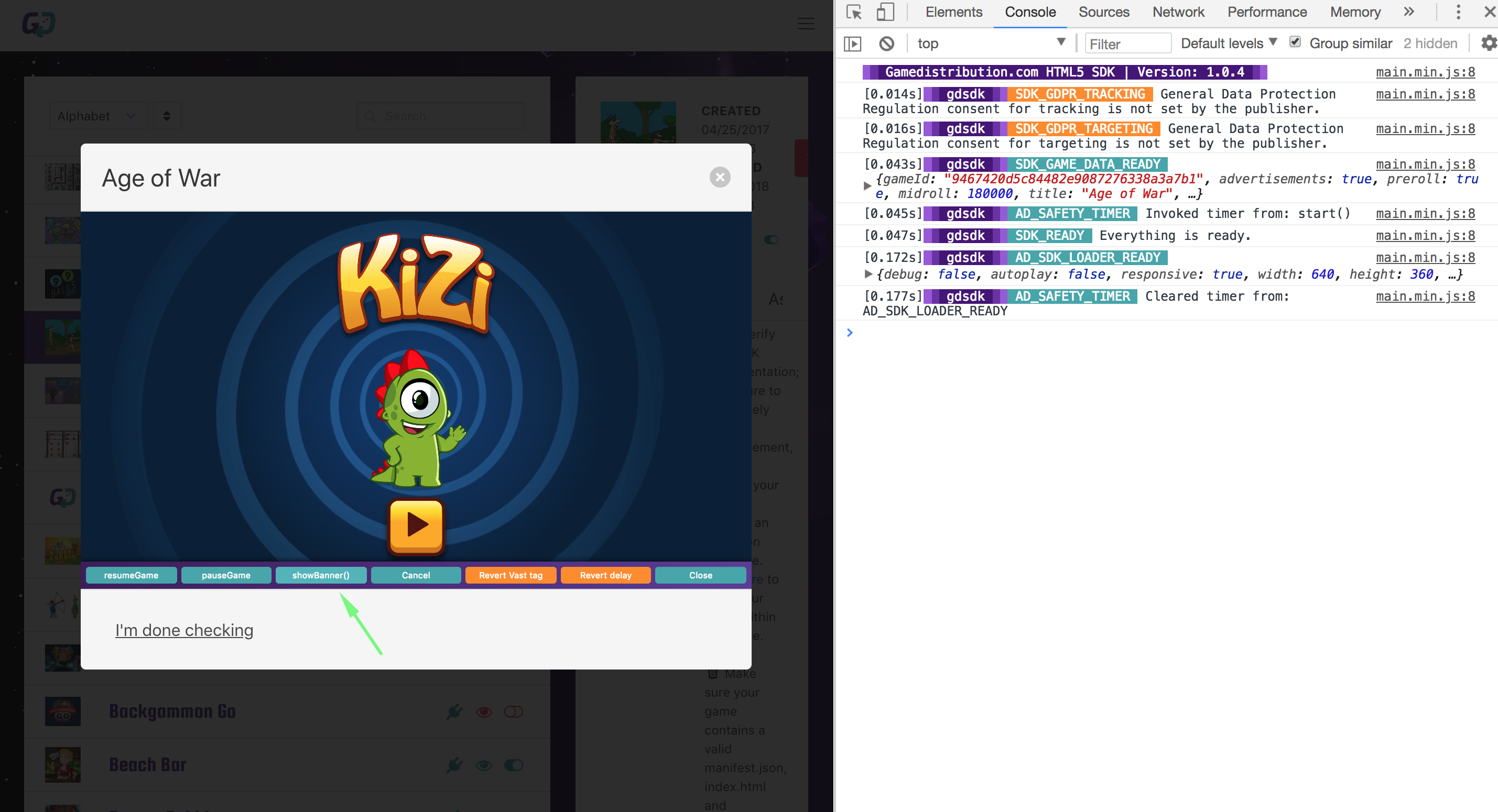The height and width of the screenshot is (812, 1498).
Task: Switch to the Memory tab
Action: click(x=1355, y=12)
